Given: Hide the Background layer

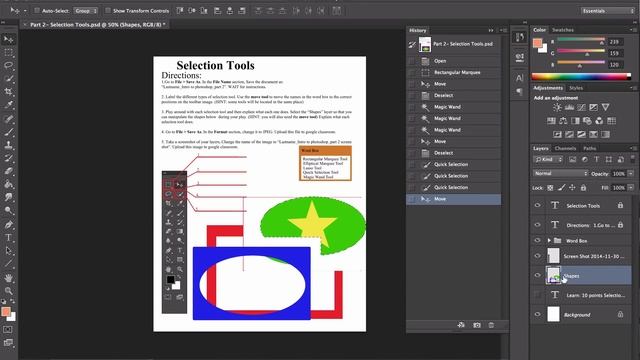Looking at the screenshot, I should (x=538, y=314).
